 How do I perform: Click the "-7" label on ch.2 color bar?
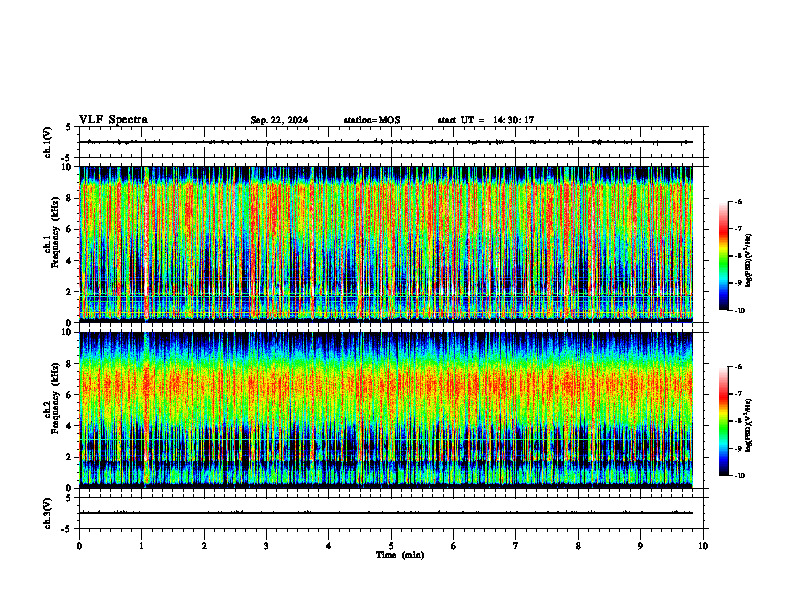pos(738,394)
